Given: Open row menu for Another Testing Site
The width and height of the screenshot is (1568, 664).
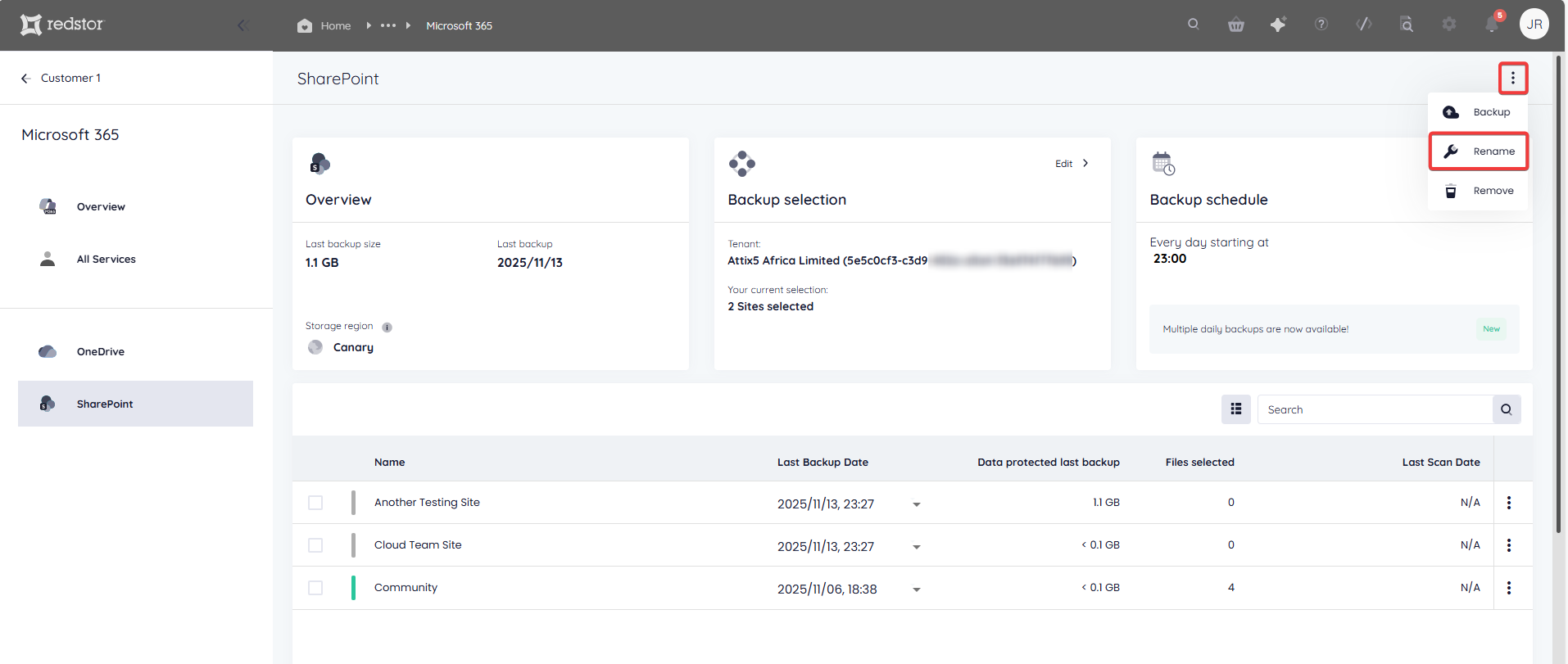Looking at the screenshot, I should point(1509,503).
